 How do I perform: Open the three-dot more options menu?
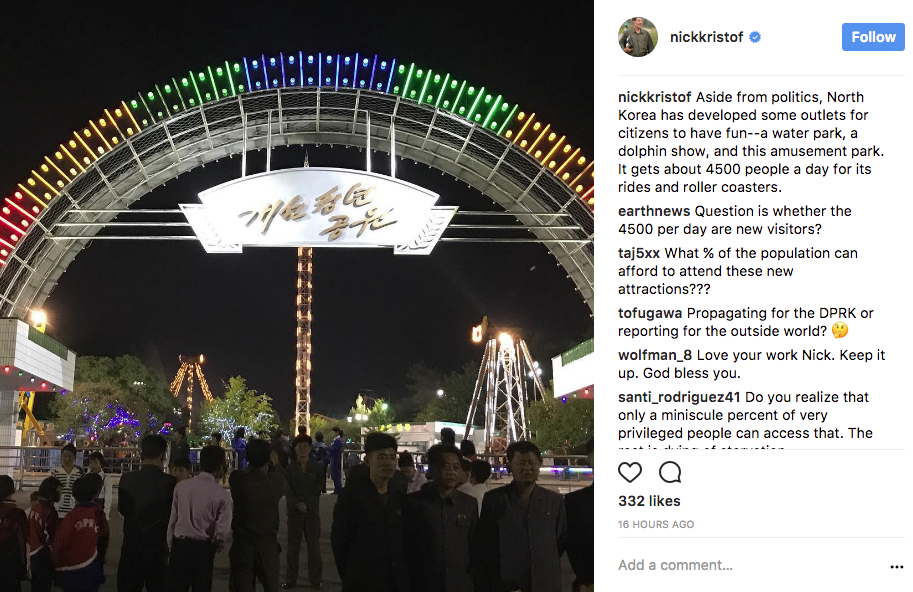[x=897, y=566]
